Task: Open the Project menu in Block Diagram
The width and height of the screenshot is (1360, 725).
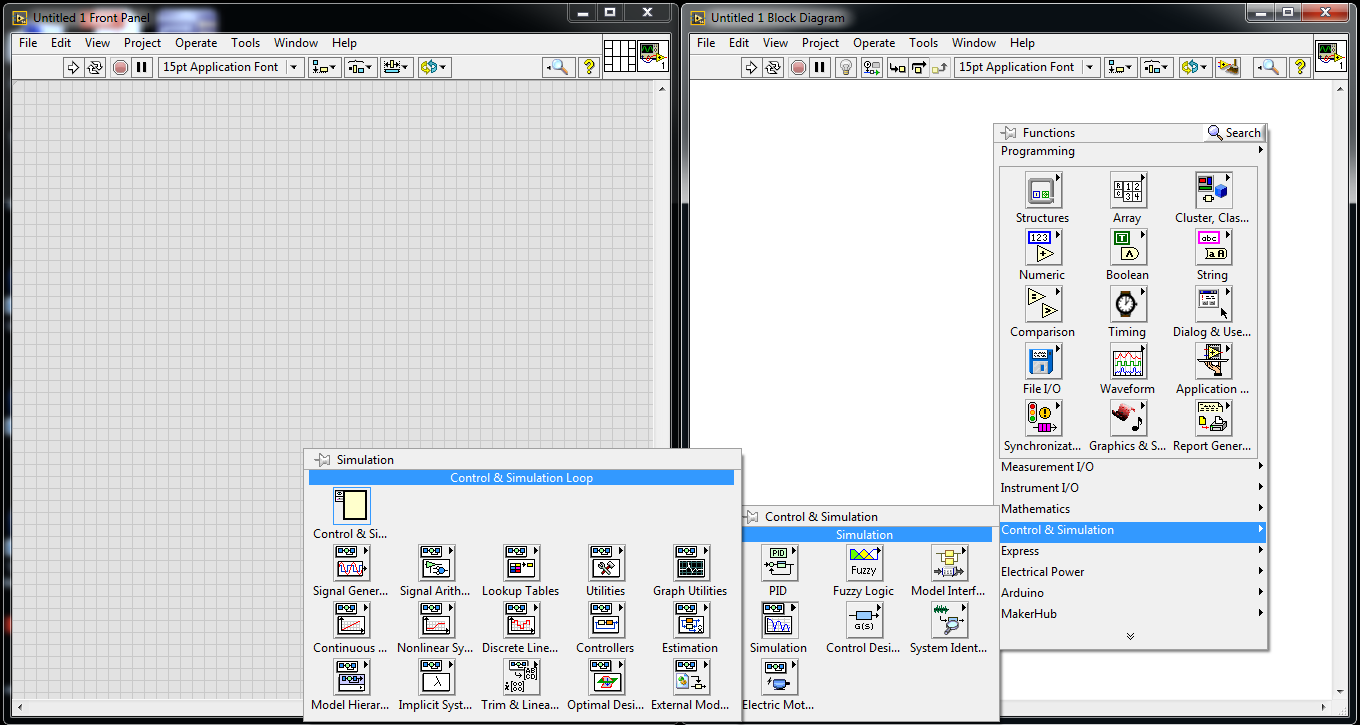Action: (x=820, y=43)
